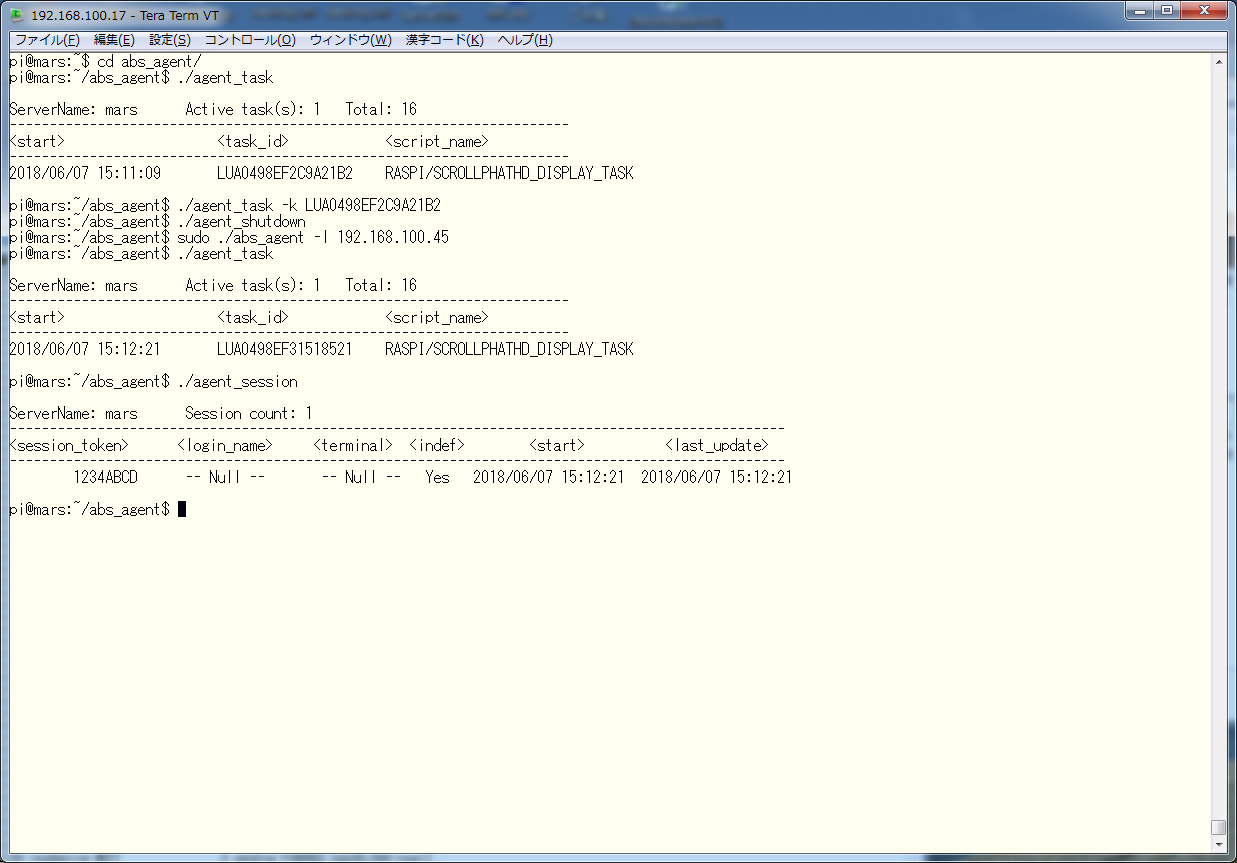Open the ウィンドウ(W) menu
Screen dimensions: 1237x863
tap(350, 40)
